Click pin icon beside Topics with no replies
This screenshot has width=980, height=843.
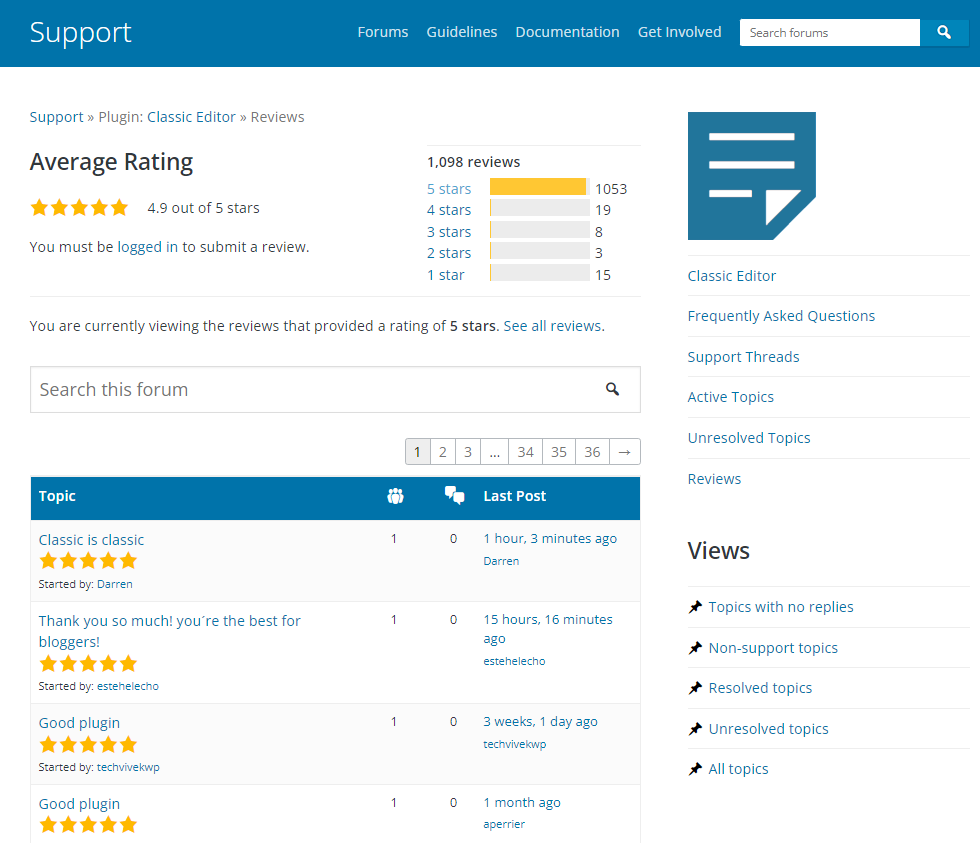pyautogui.click(x=695, y=607)
